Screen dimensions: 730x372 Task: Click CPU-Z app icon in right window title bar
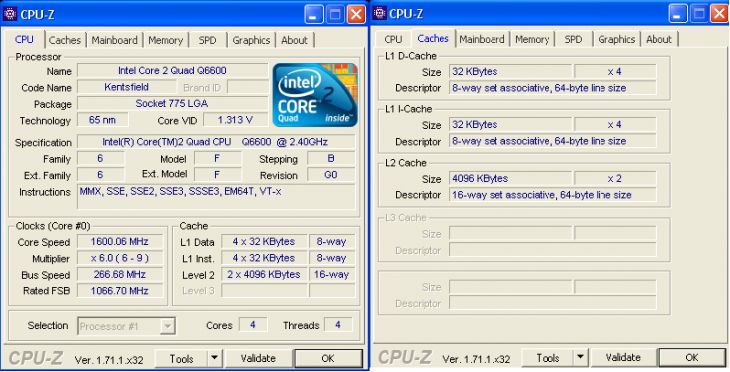[380, 13]
